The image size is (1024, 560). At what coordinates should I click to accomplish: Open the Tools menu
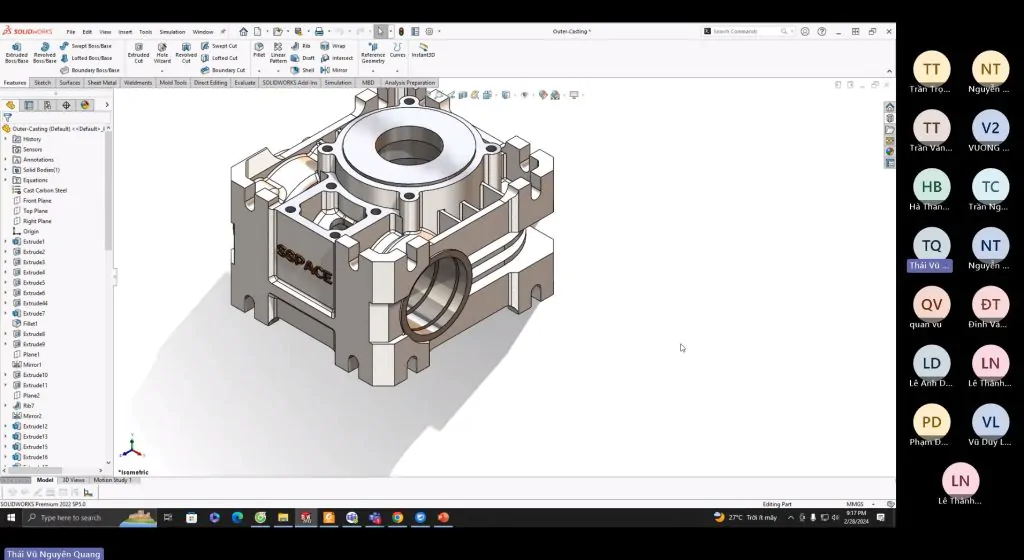(x=145, y=32)
